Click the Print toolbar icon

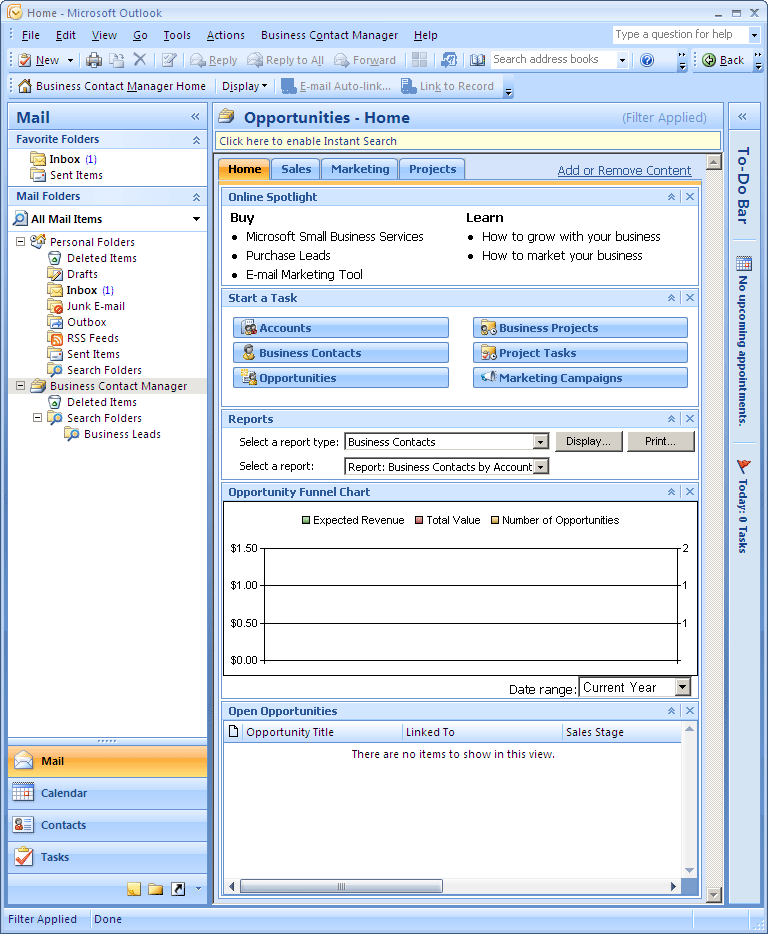94,60
